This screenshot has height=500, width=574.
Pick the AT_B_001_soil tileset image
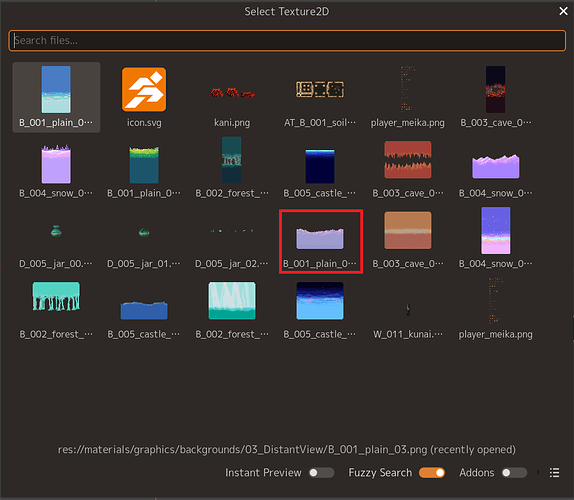coord(320,97)
